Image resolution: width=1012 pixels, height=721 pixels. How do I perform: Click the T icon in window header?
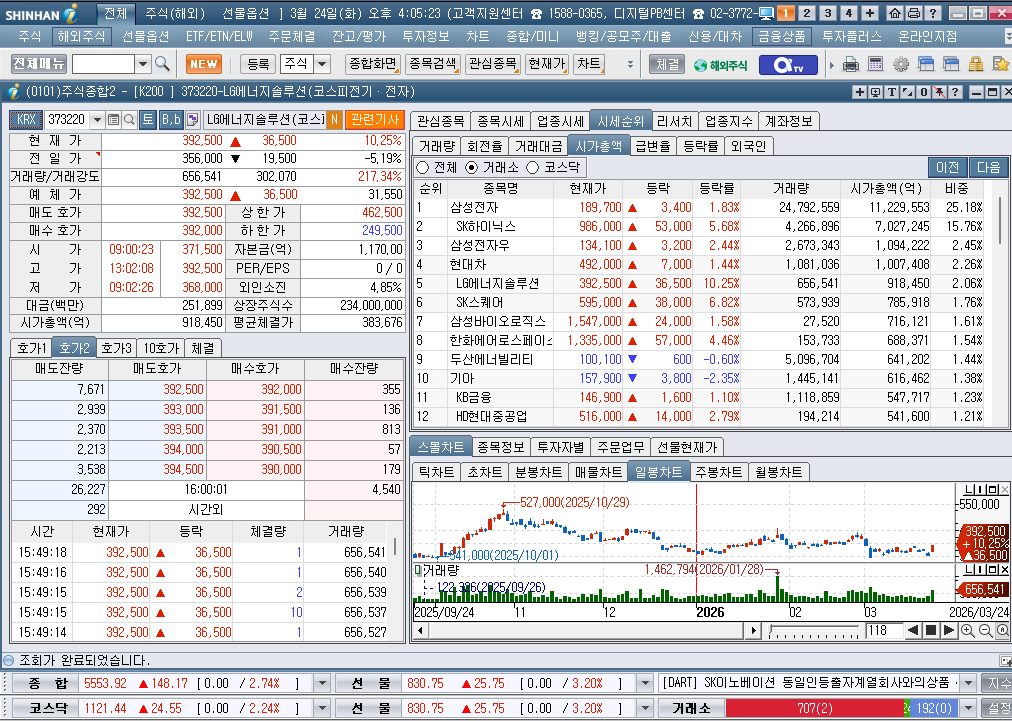pos(892,92)
